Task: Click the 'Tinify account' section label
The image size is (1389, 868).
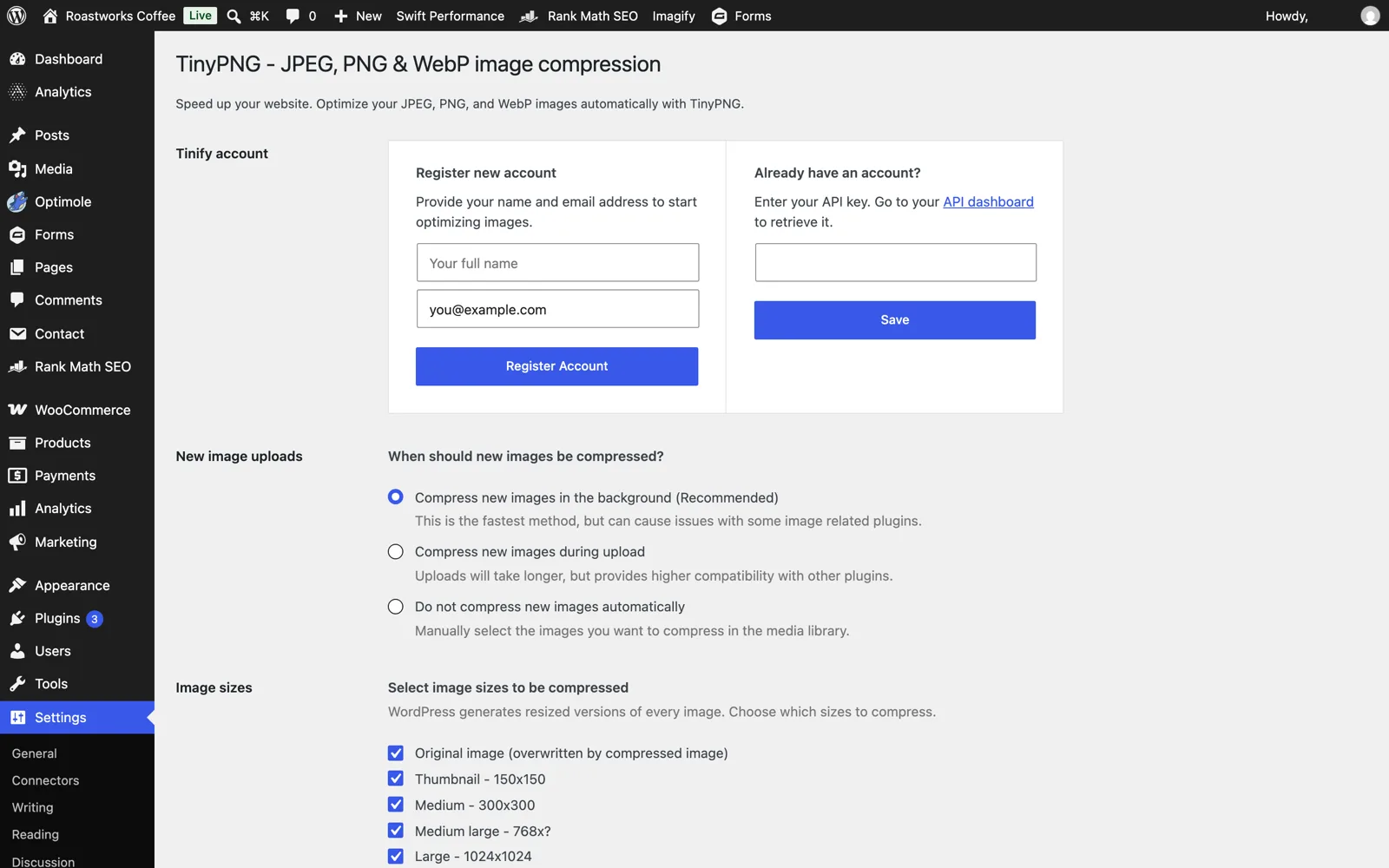Action: pyautogui.click(x=221, y=154)
